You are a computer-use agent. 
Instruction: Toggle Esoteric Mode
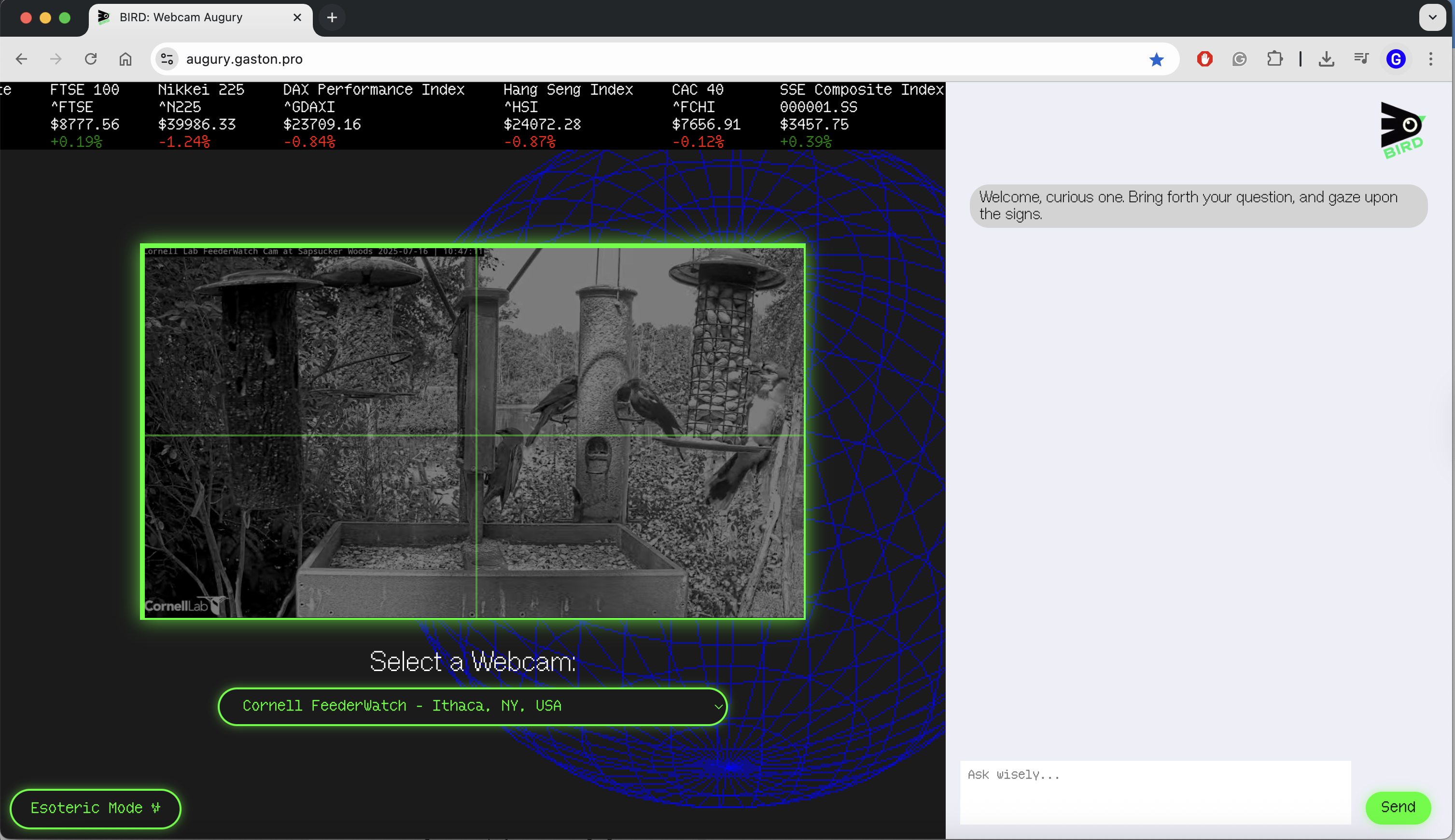click(x=95, y=808)
